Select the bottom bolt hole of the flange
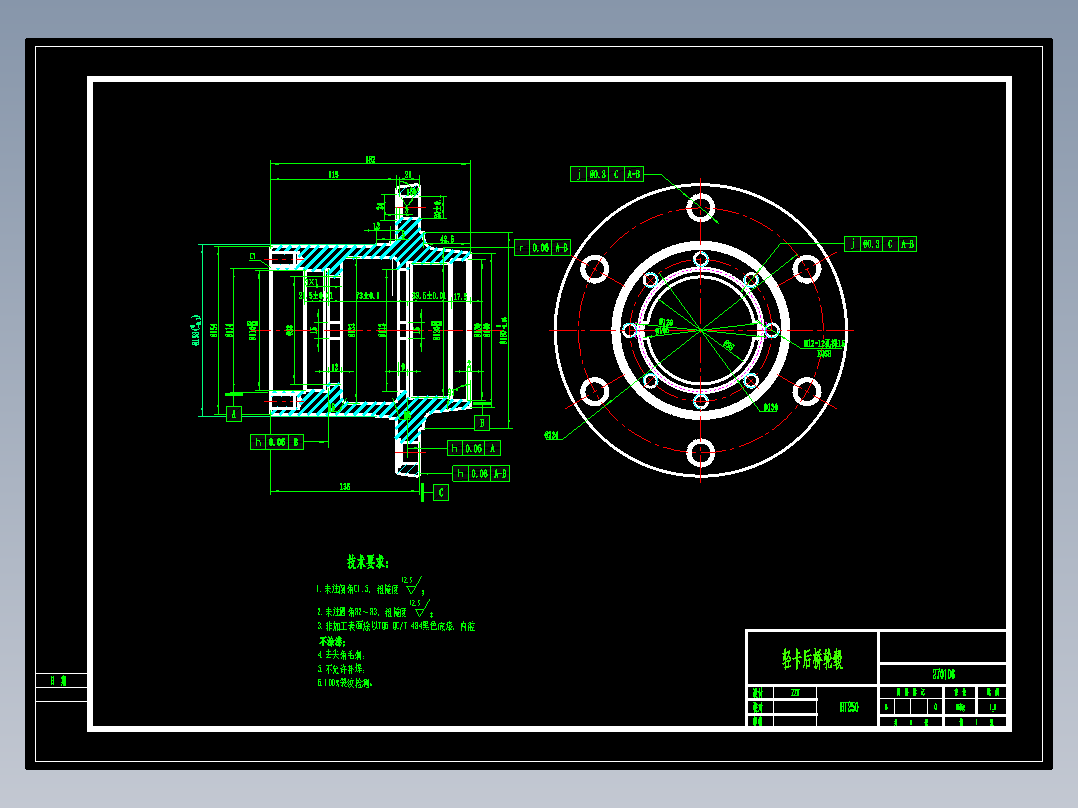Viewport: 1078px width, 808px height. [701, 453]
